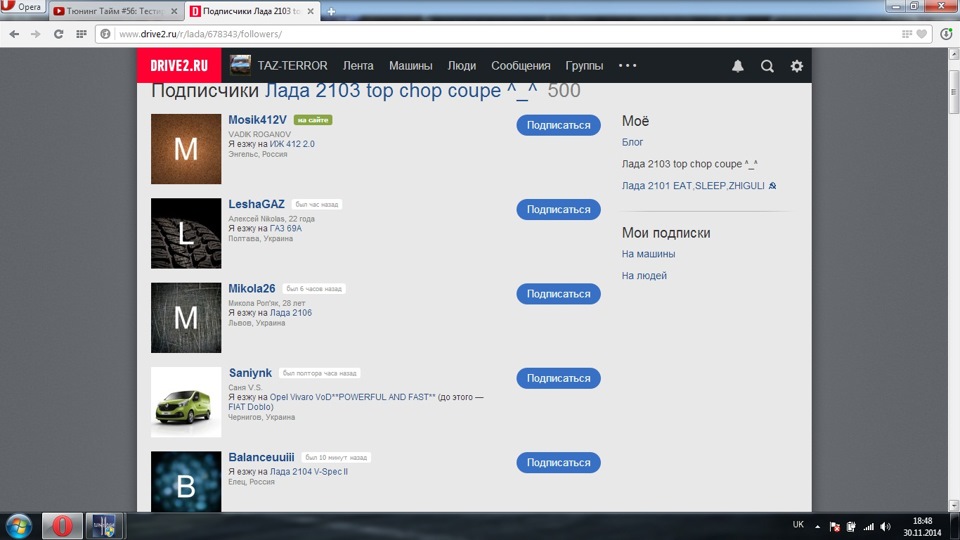Open the Лада 2106 car link
This screenshot has width=960, height=540.
click(291, 313)
